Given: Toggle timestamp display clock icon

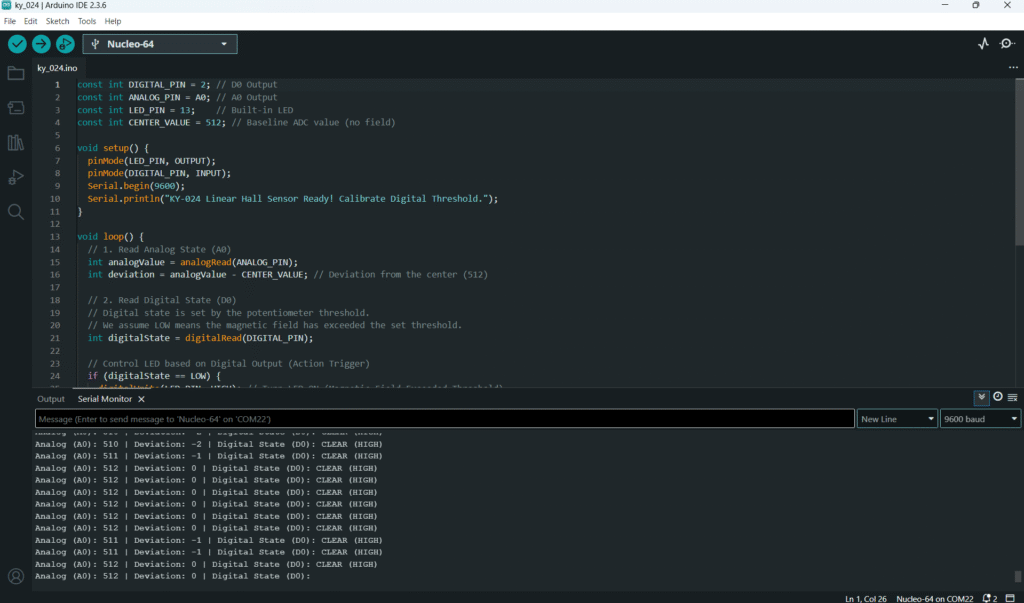Looking at the screenshot, I should click(x=997, y=398).
